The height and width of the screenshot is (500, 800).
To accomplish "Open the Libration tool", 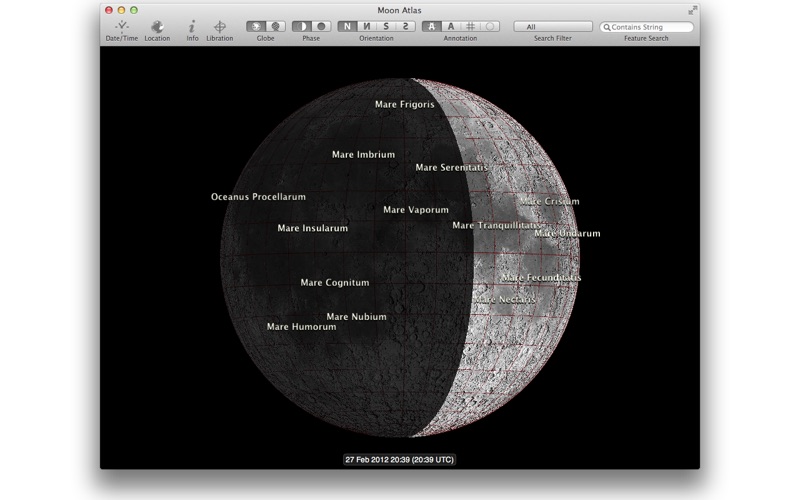I will pyautogui.click(x=219, y=31).
